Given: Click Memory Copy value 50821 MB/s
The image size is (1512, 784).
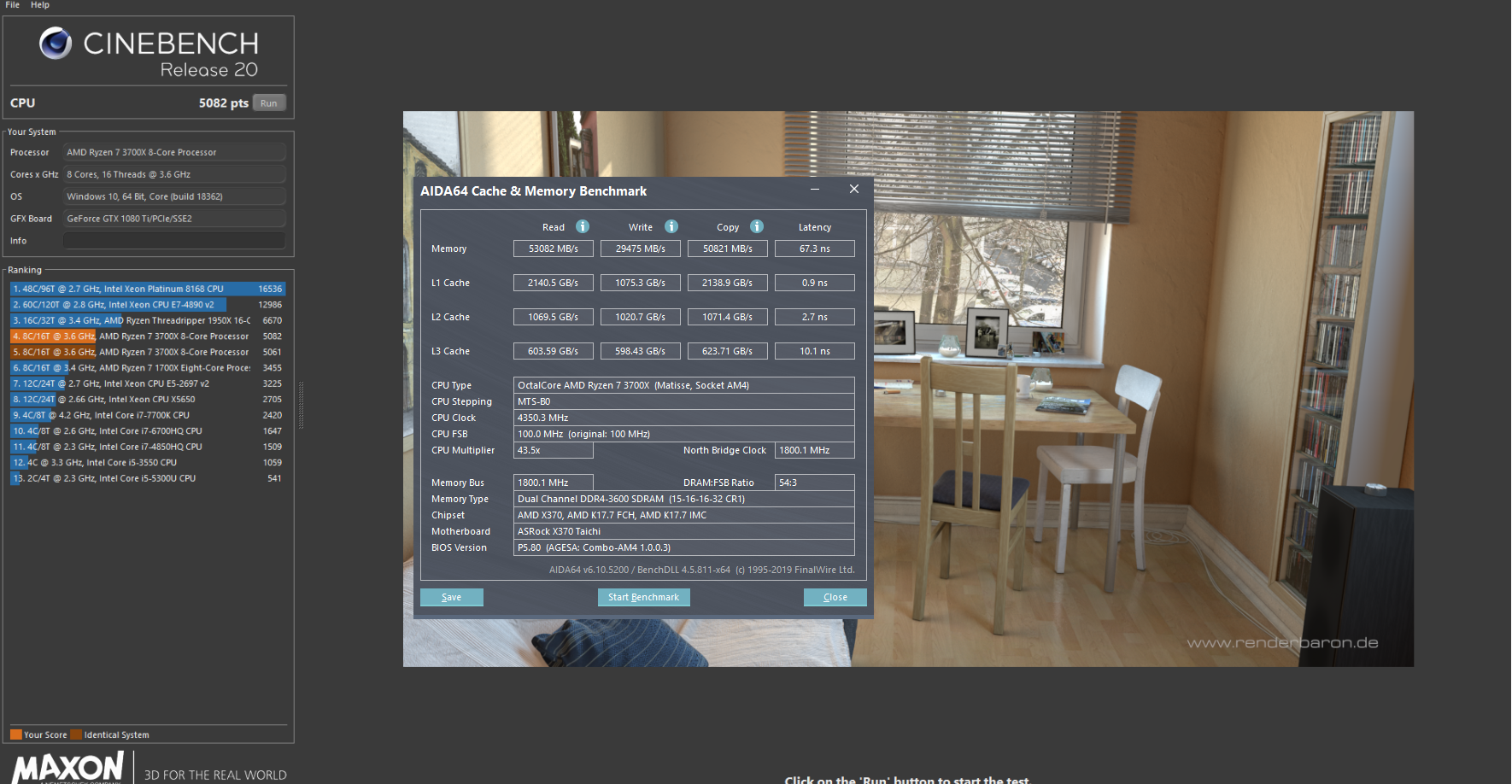Looking at the screenshot, I should [728, 249].
